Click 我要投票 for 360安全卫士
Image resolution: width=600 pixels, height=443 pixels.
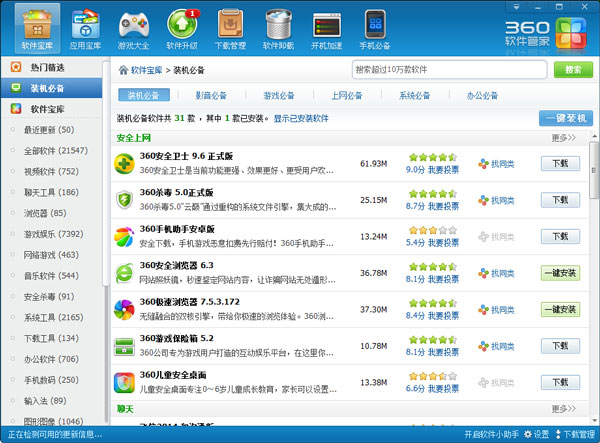point(443,170)
